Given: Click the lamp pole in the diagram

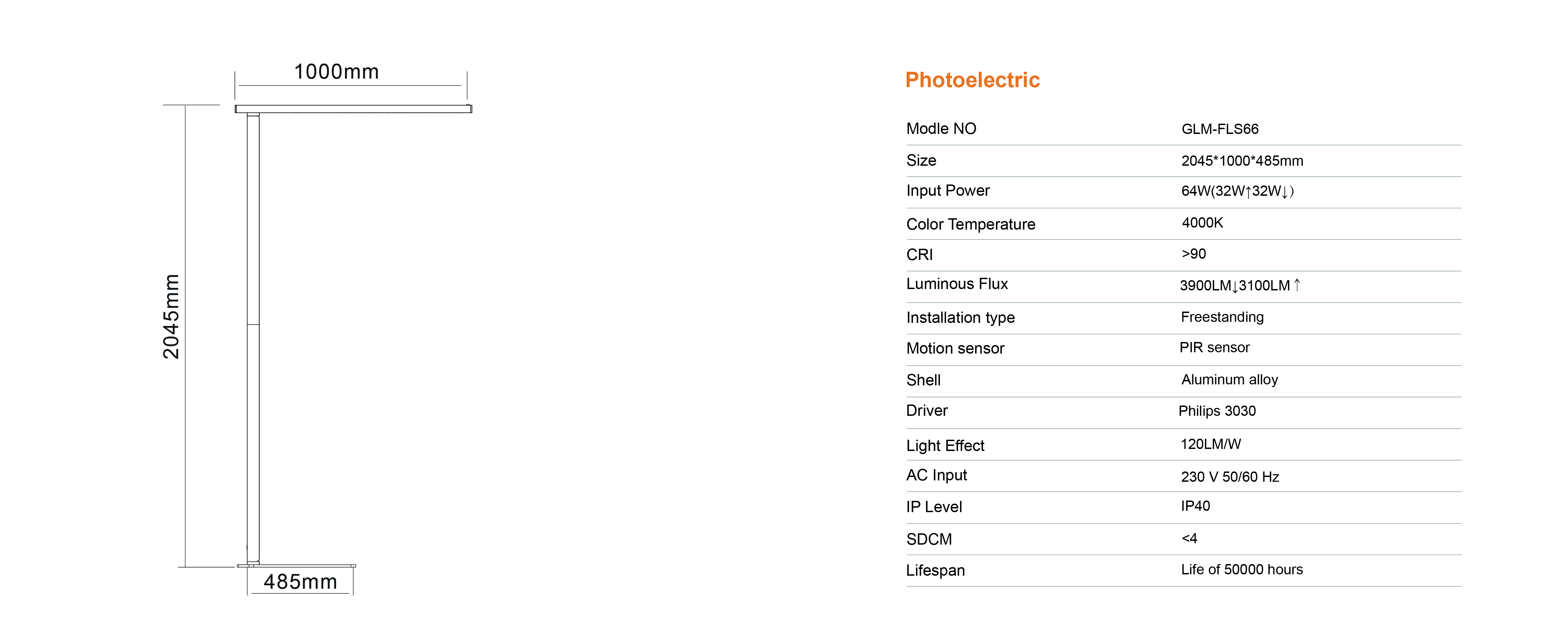Looking at the screenshot, I should point(253,338).
